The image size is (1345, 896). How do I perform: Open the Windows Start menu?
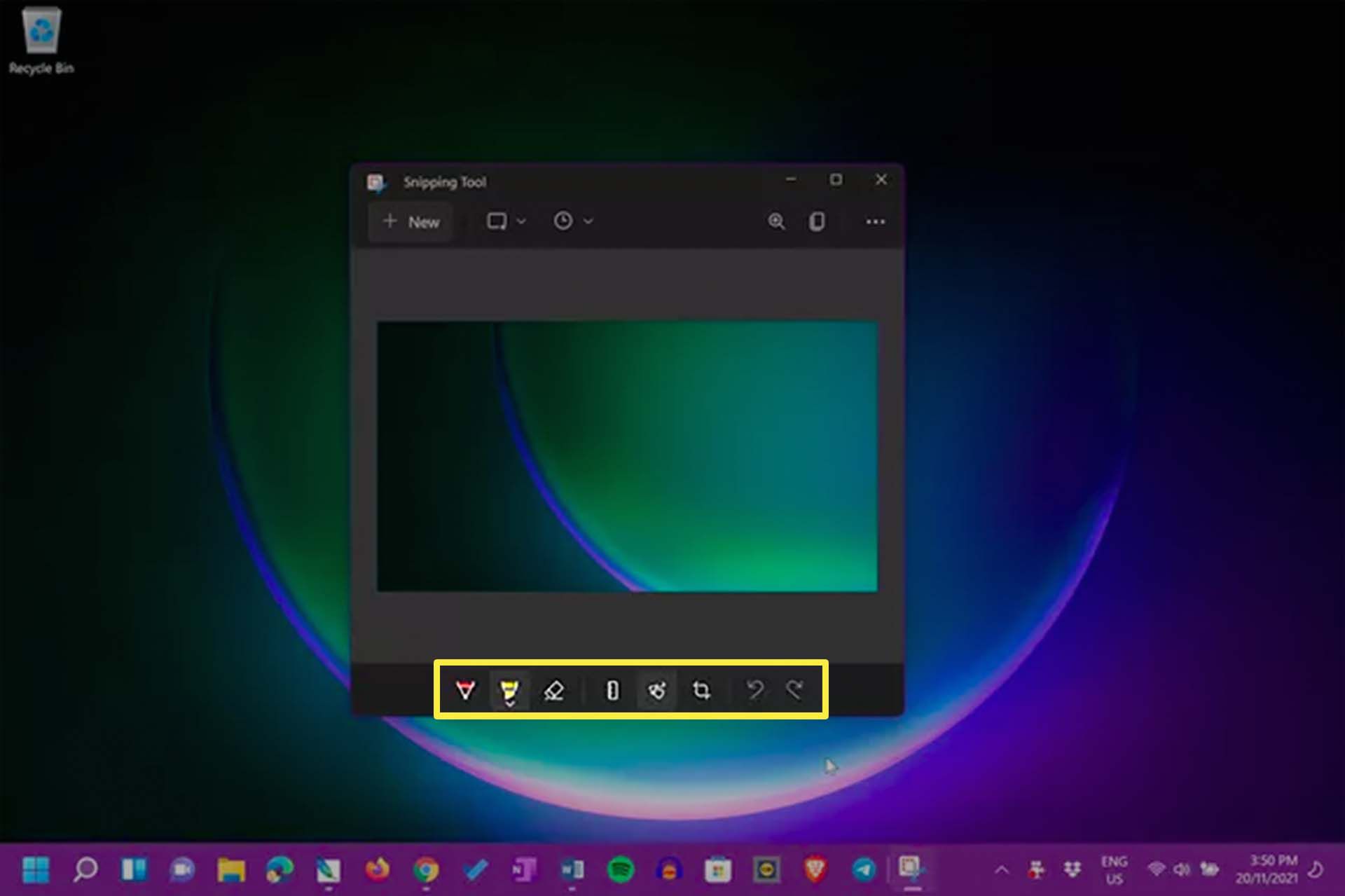(x=36, y=870)
